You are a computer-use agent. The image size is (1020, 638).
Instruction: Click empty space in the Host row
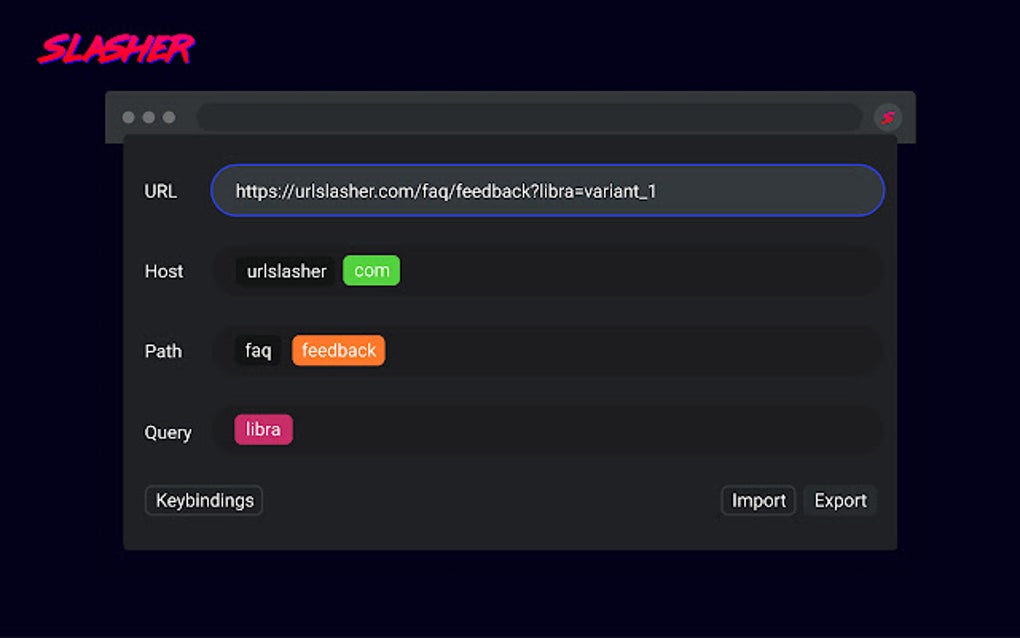pos(640,271)
